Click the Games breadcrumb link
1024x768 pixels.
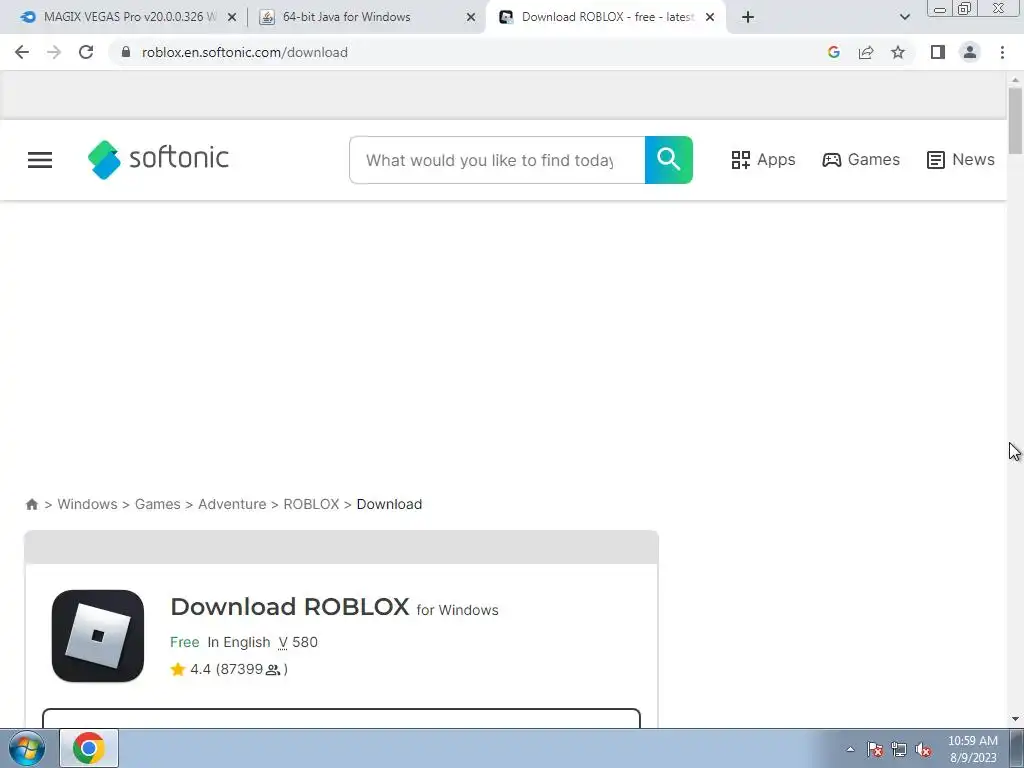tap(157, 504)
